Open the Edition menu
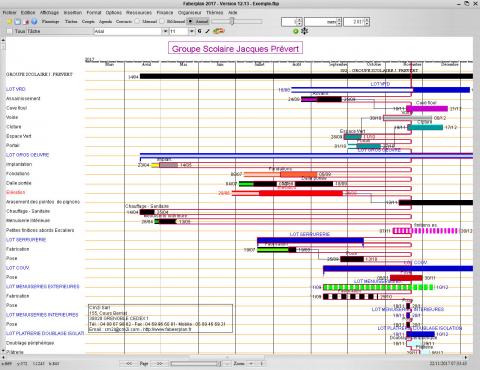Image resolution: width=480 pixels, height=370 pixels. pos(28,12)
